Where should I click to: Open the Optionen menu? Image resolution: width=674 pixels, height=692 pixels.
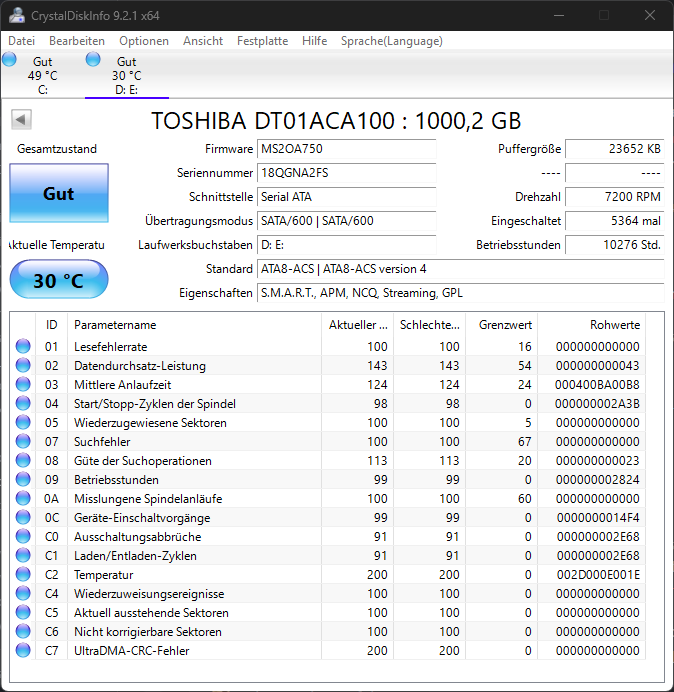point(144,41)
